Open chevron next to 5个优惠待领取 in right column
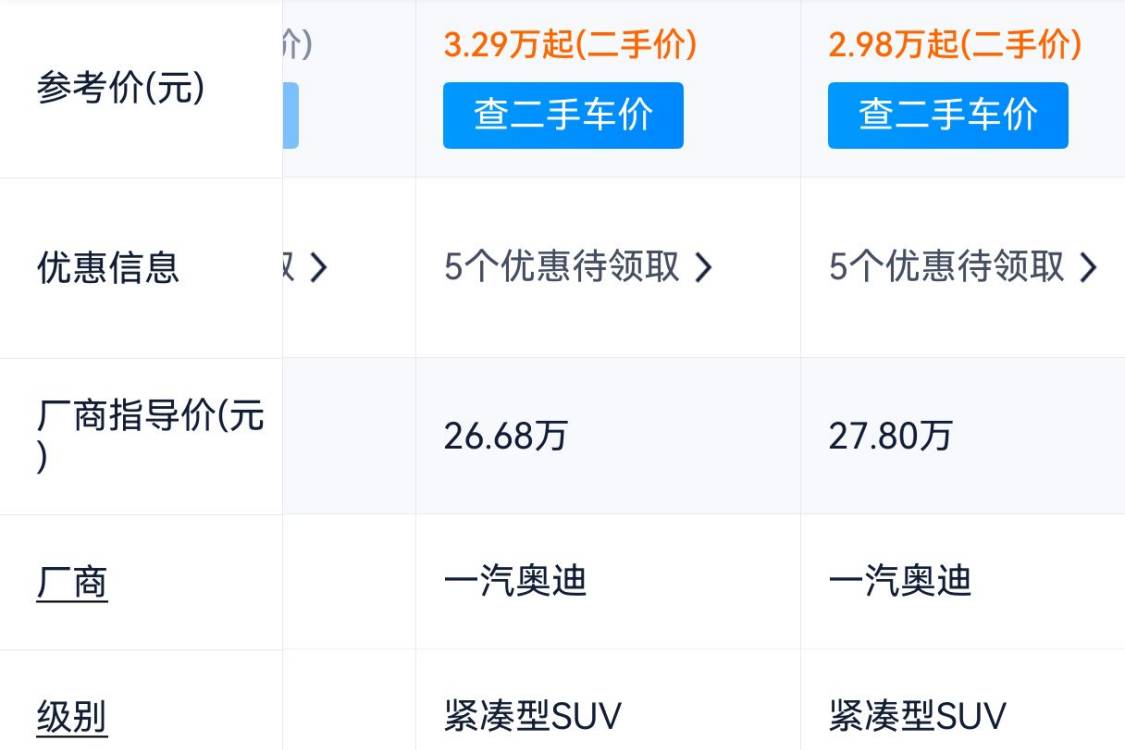1125x750 pixels. (1088, 268)
